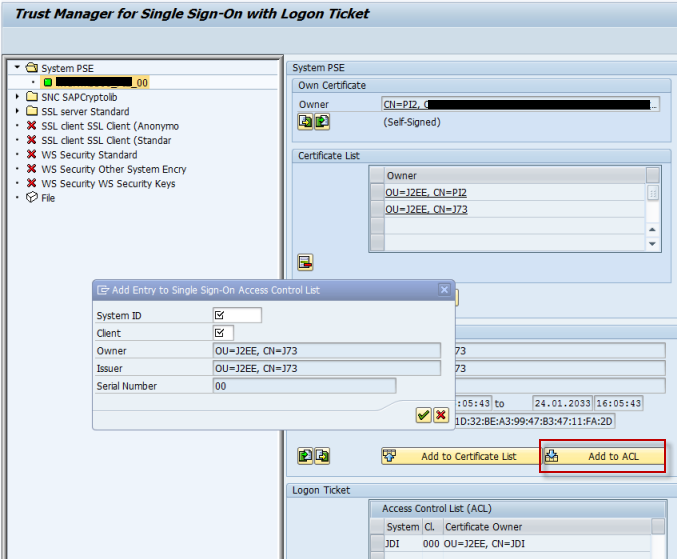Click Add to ACL button
This screenshot has height=559, width=677.
pos(603,456)
